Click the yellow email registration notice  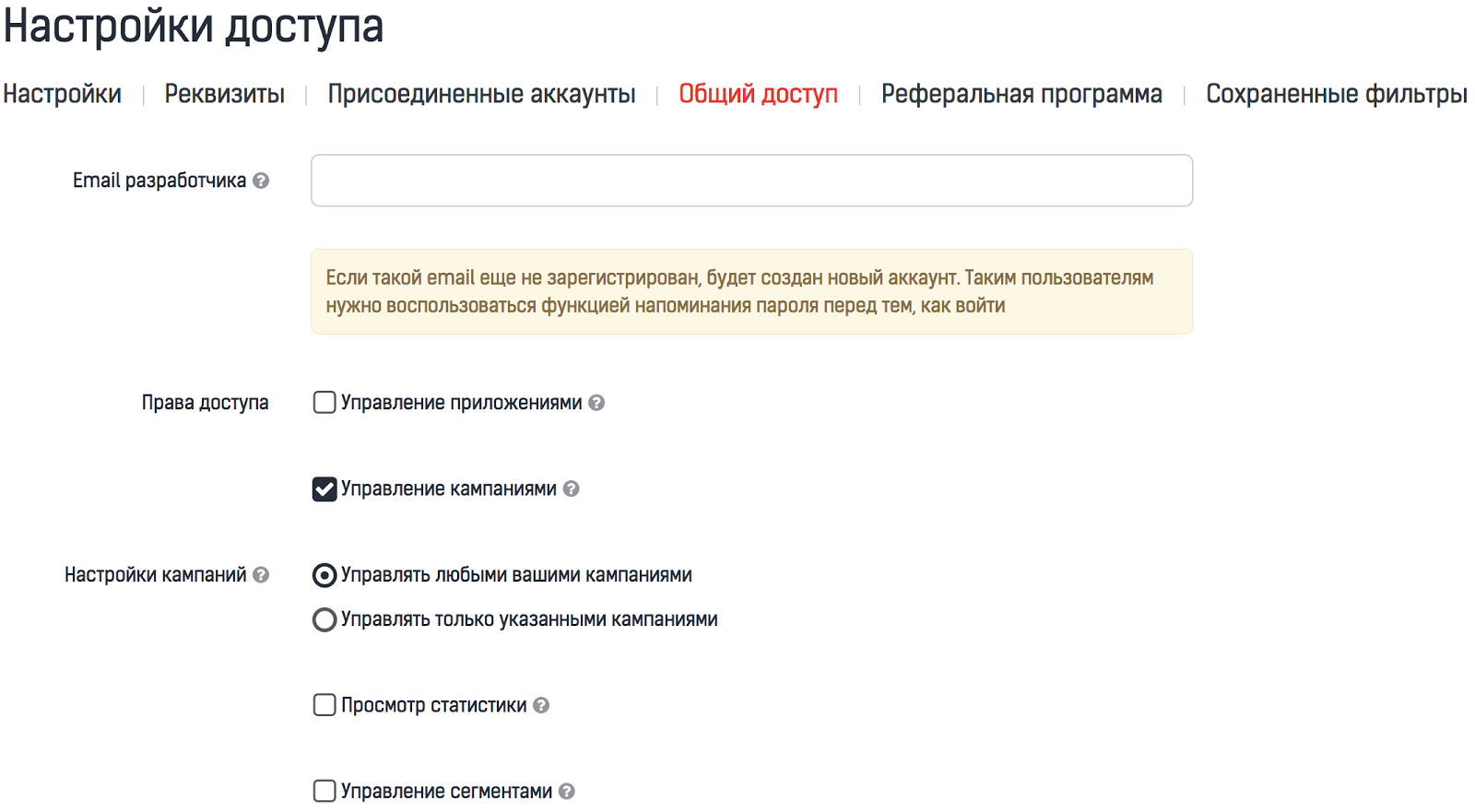click(x=751, y=291)
